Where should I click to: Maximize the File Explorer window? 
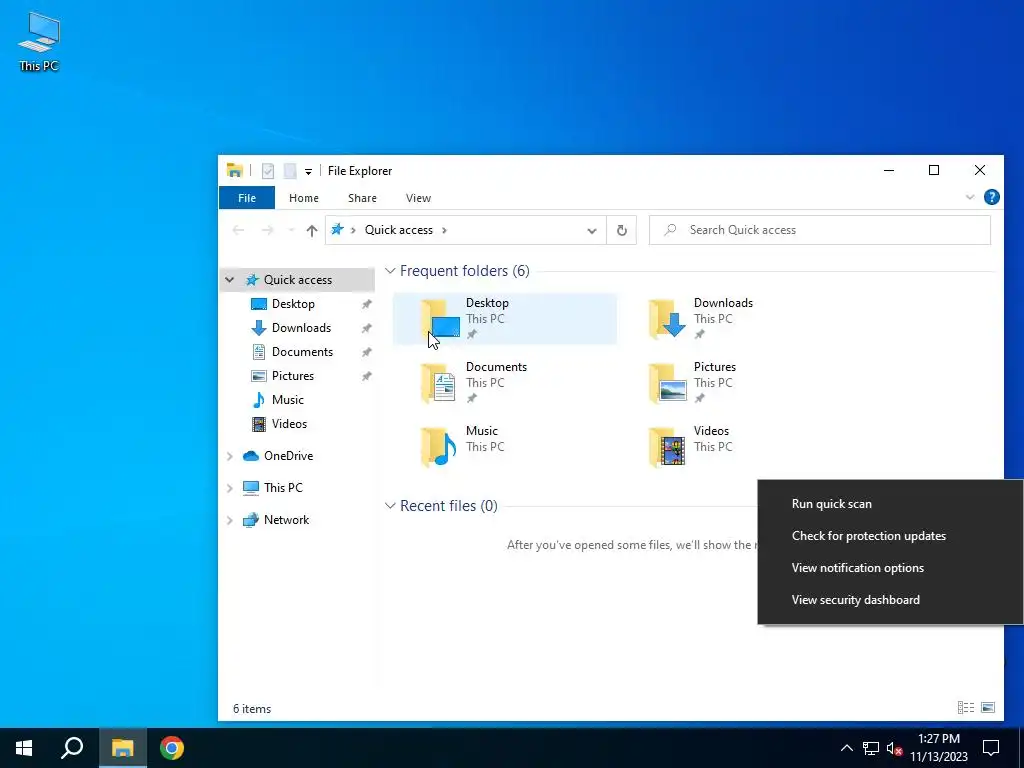click(x=934, y=170)
